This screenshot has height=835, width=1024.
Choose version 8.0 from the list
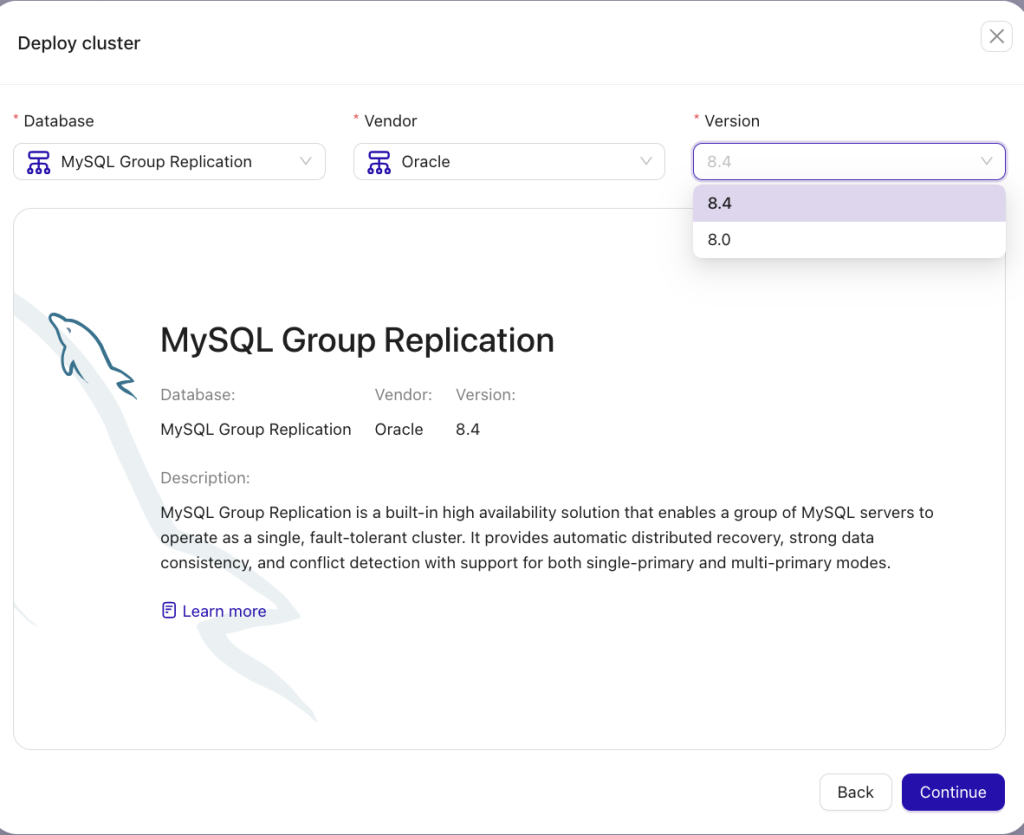[720, 240]
